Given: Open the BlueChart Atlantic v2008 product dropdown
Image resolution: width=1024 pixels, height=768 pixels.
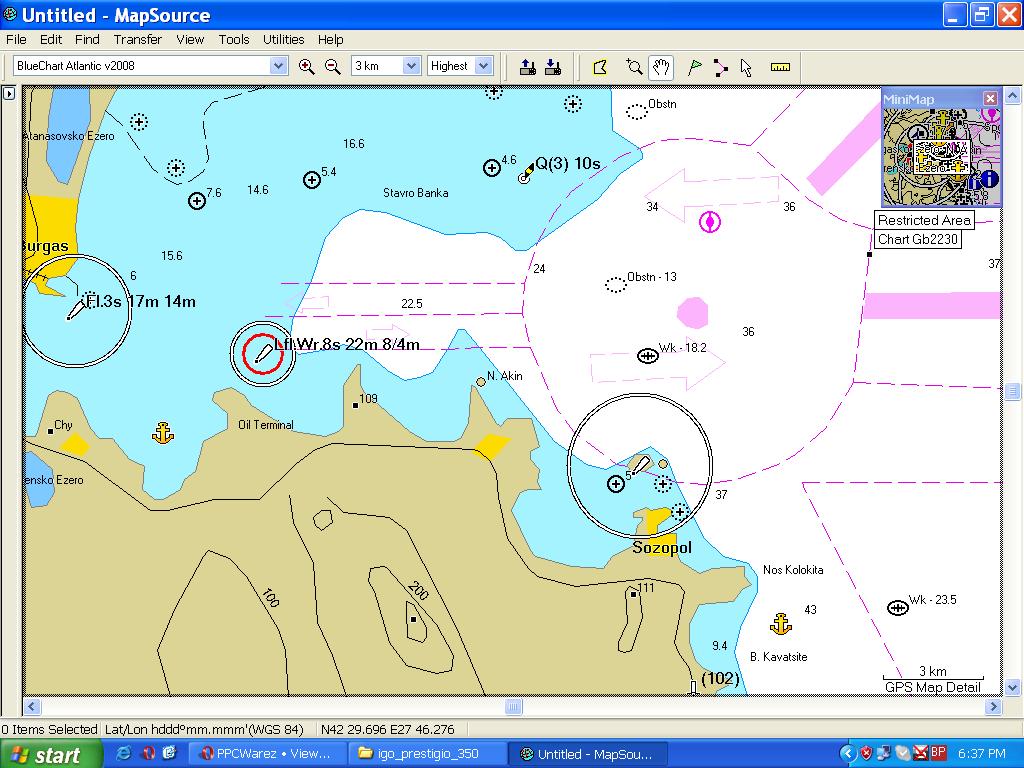Looking at the screenshot, I should [x=279, y=66].
